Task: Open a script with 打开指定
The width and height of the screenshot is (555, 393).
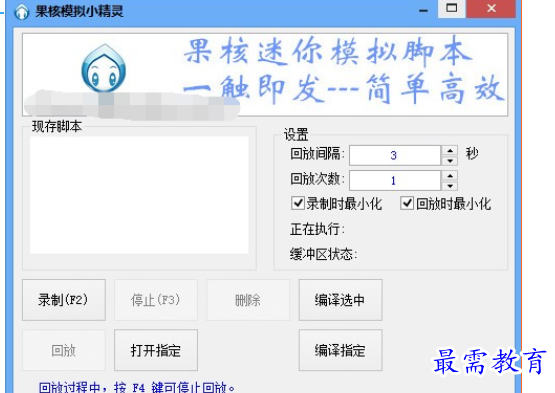Action: point(156,350)
